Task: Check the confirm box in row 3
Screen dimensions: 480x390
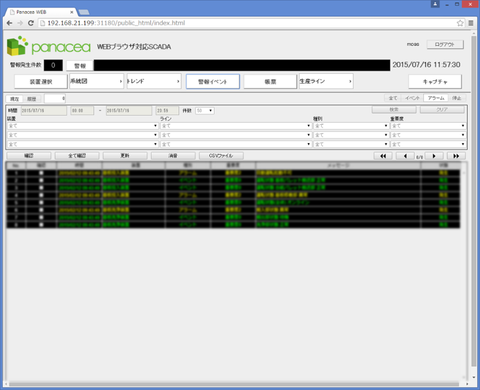Action: (x=41, y=188)
